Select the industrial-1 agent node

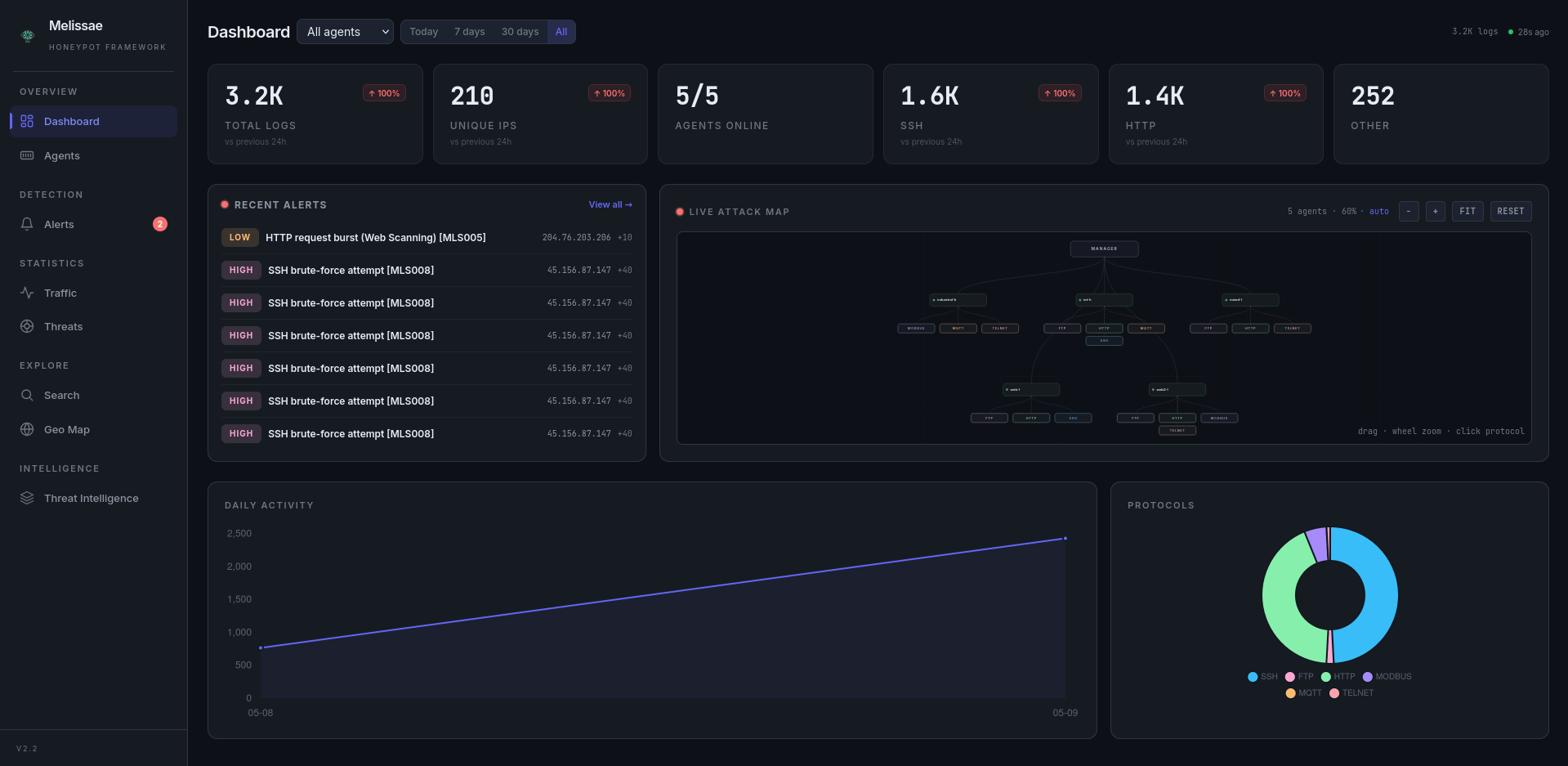(958, 300)
